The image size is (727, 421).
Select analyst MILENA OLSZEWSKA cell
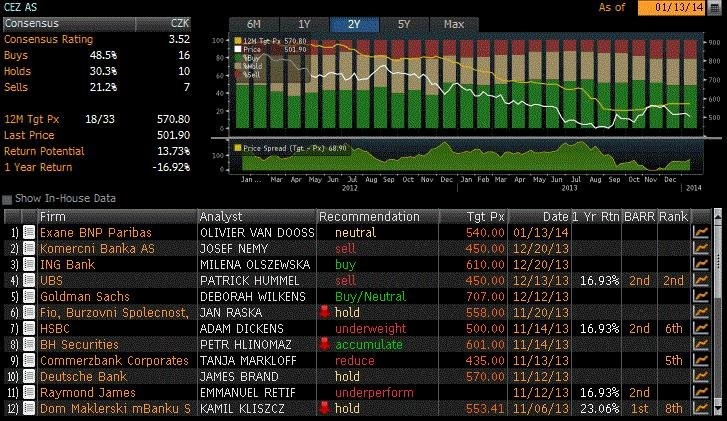tap(255, 264)
